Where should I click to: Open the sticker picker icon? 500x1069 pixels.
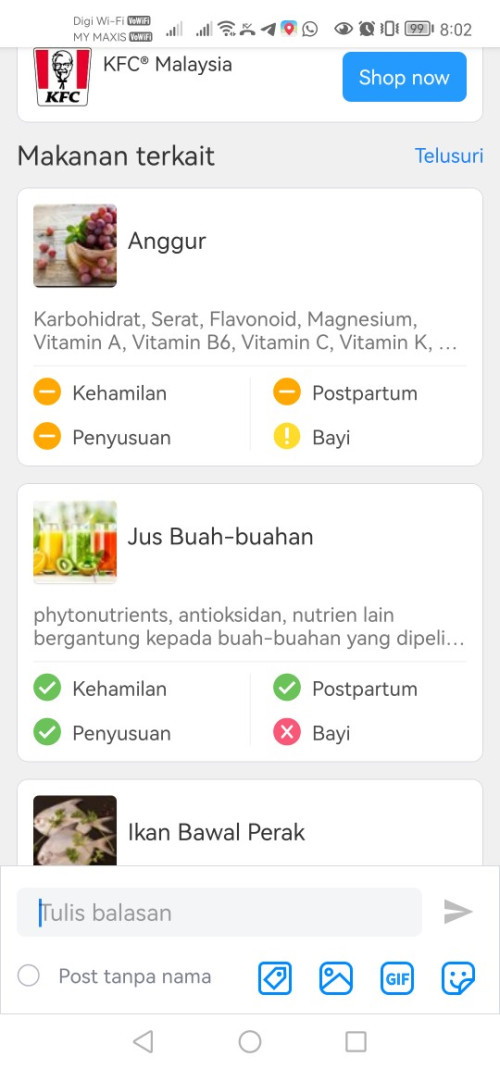458,978
